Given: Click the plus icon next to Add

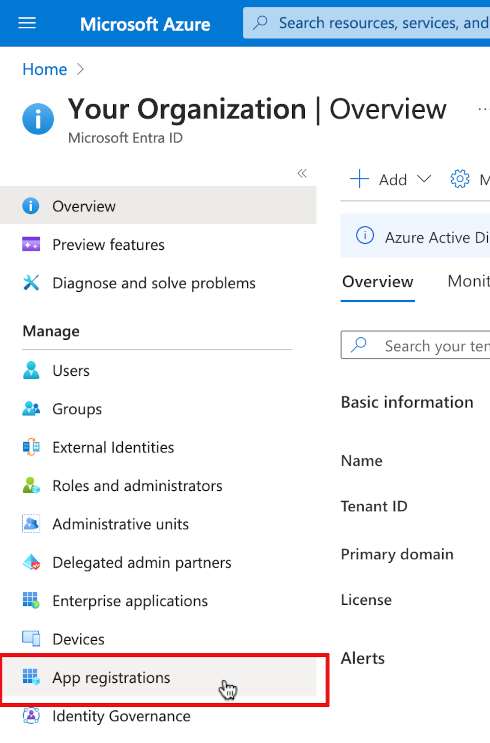Looking at the screenshot, I should [359, 179].
